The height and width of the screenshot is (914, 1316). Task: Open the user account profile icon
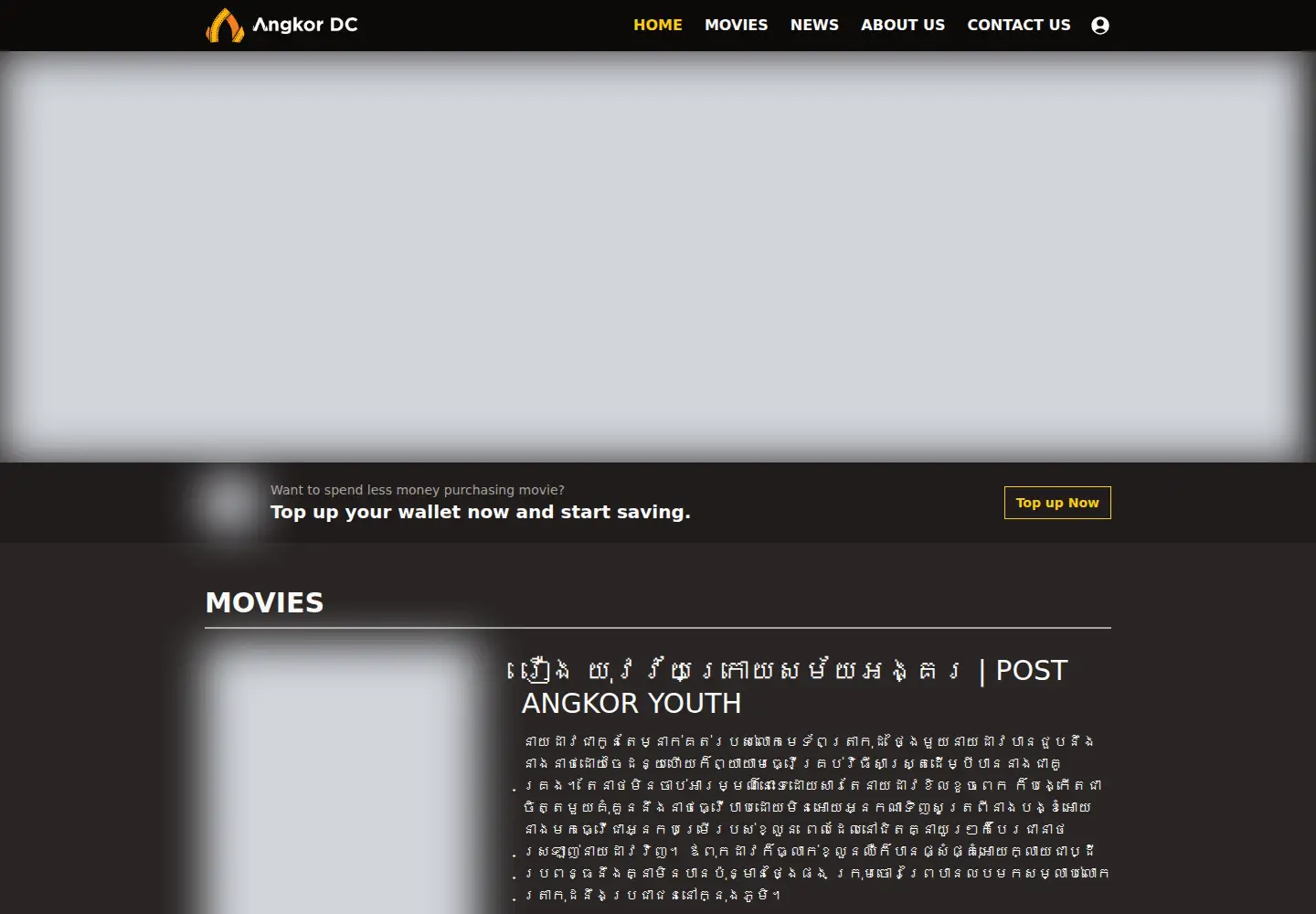pyautogui.click(x=1100, y=26)
